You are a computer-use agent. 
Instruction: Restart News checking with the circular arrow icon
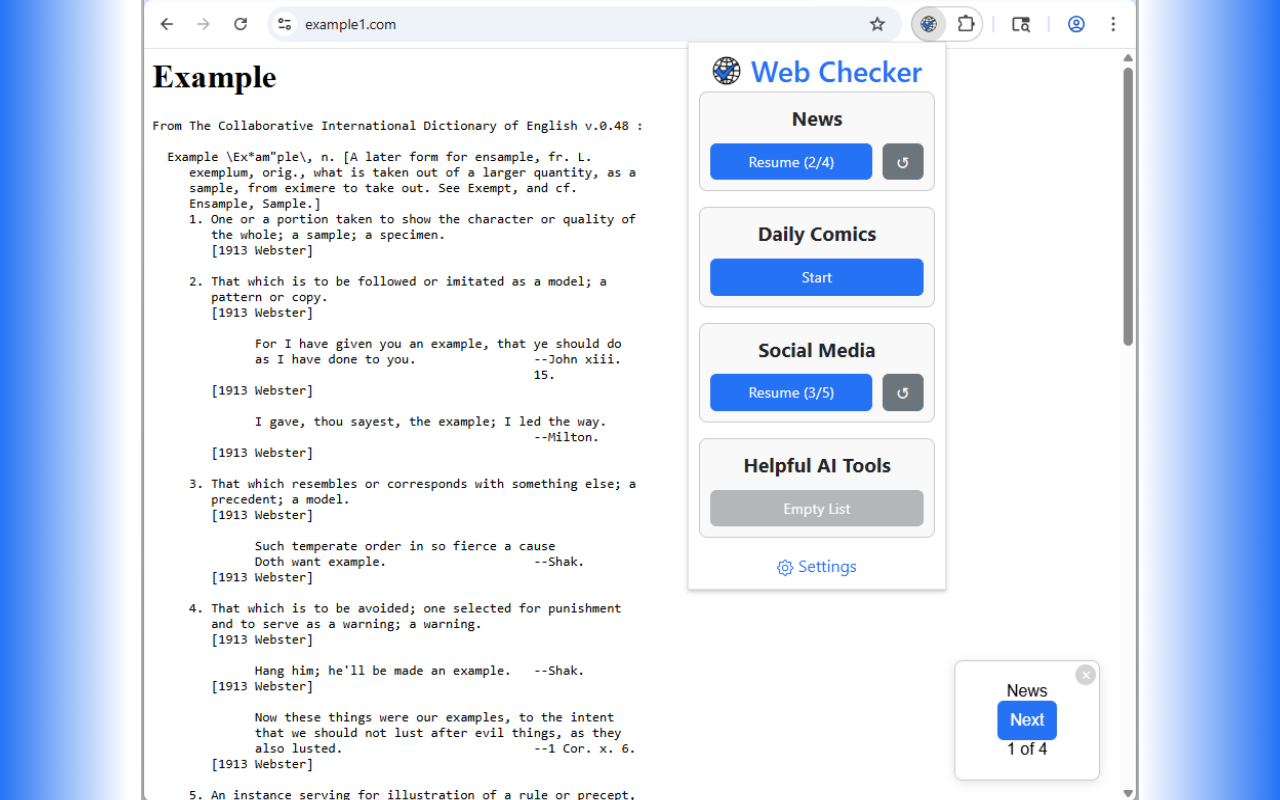pyautogui.click(x=902, y=161)
